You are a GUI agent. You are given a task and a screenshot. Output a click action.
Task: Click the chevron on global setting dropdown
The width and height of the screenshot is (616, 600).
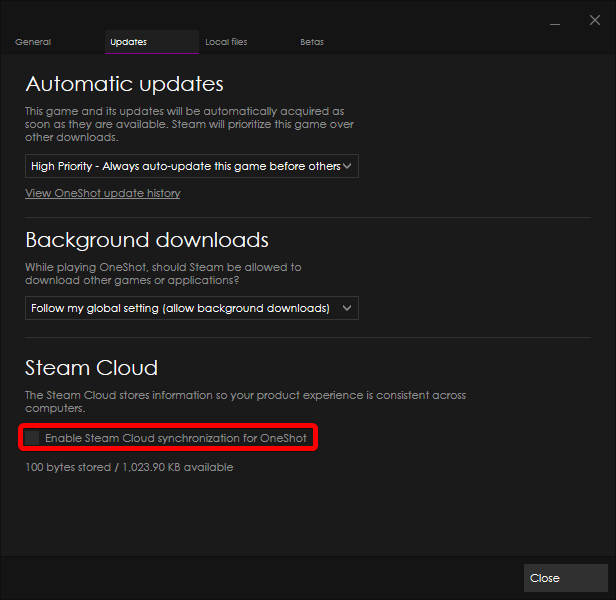[x=347, y=308]
